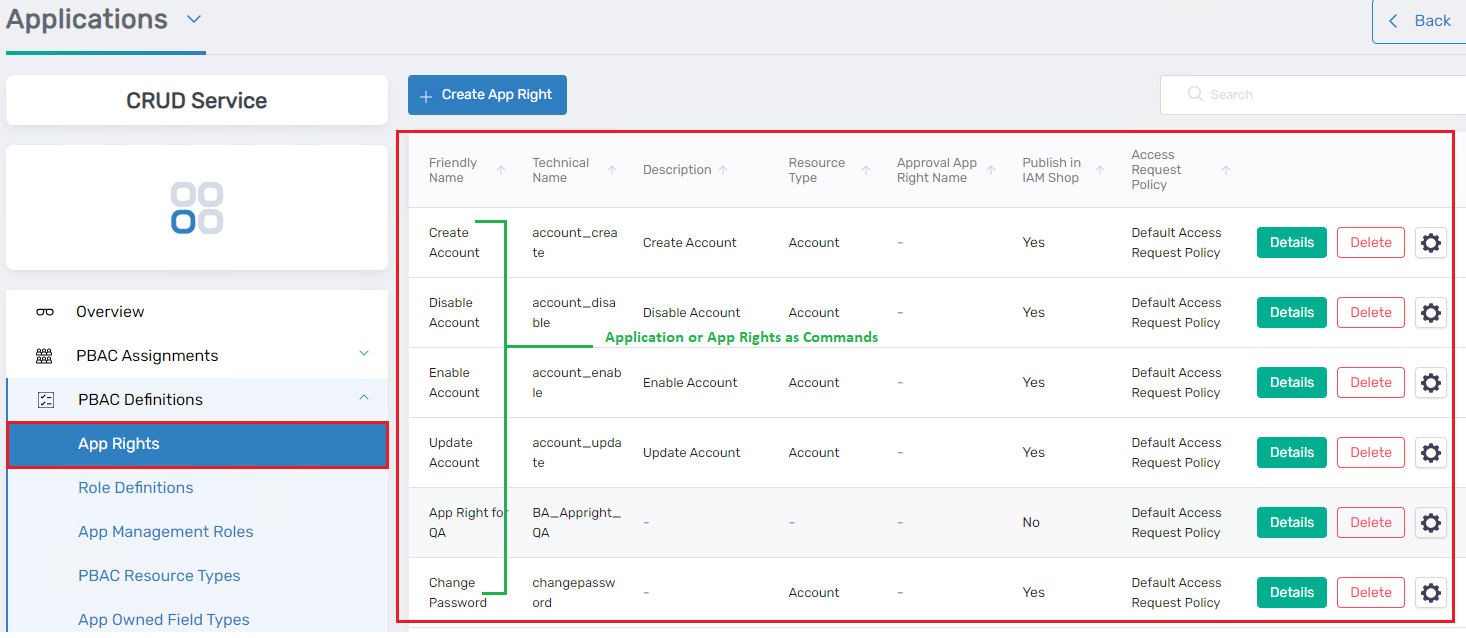Open App Owned Field Types in sidebar
Viewport: 1466px width, 638px height.
tap(164, 620)
